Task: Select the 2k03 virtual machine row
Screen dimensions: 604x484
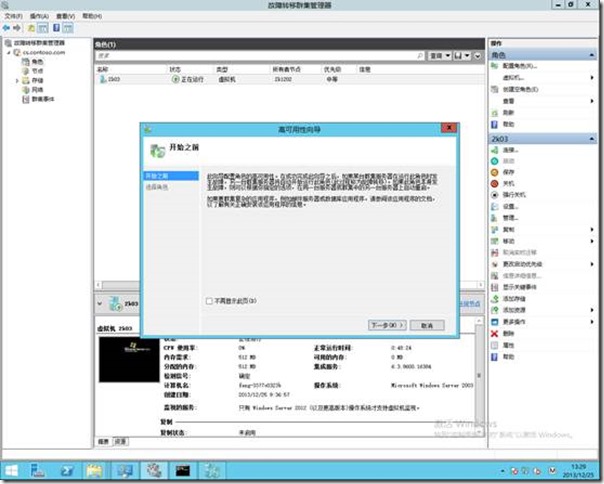Action: tap(289, 79)
